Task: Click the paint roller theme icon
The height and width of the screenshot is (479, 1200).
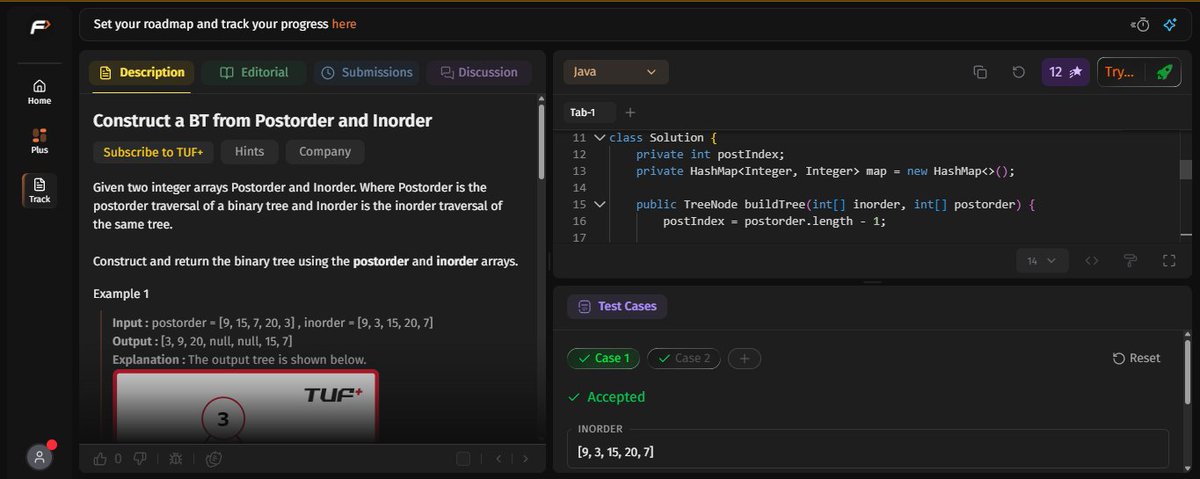Action: tap(1131, 261)
